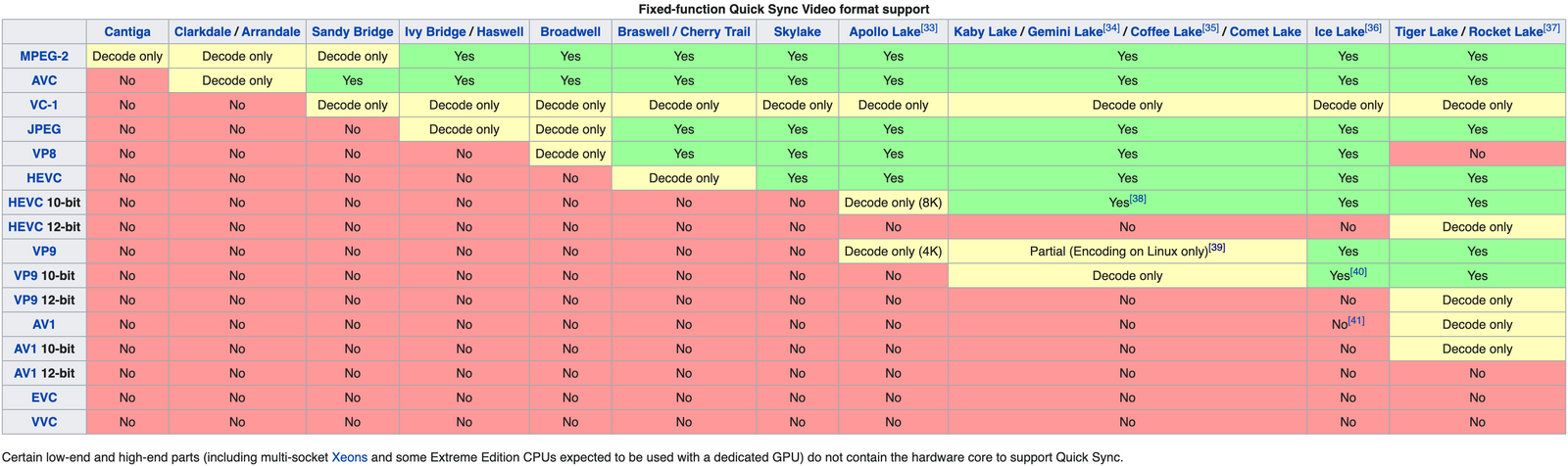The image size is (1568, 466).
Task: Open the Arrandale processor link
Action: coord(270,32)
